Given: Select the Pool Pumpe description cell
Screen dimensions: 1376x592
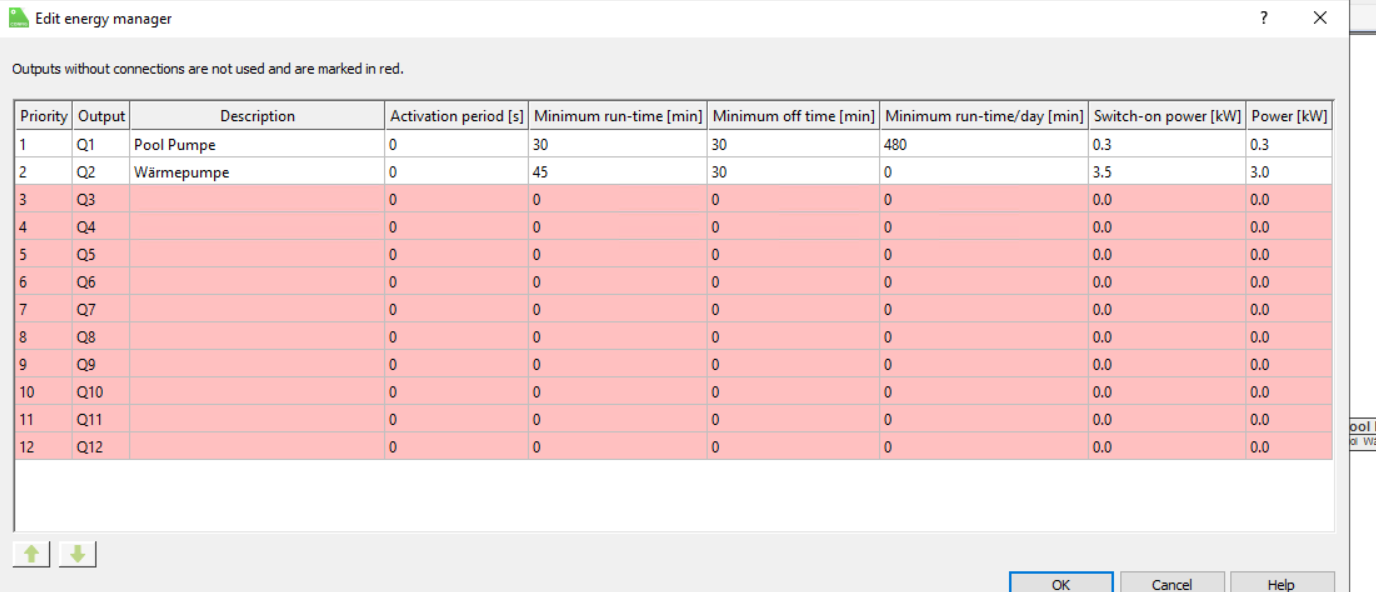Looking at the screenshot, I should coord(257,144).
